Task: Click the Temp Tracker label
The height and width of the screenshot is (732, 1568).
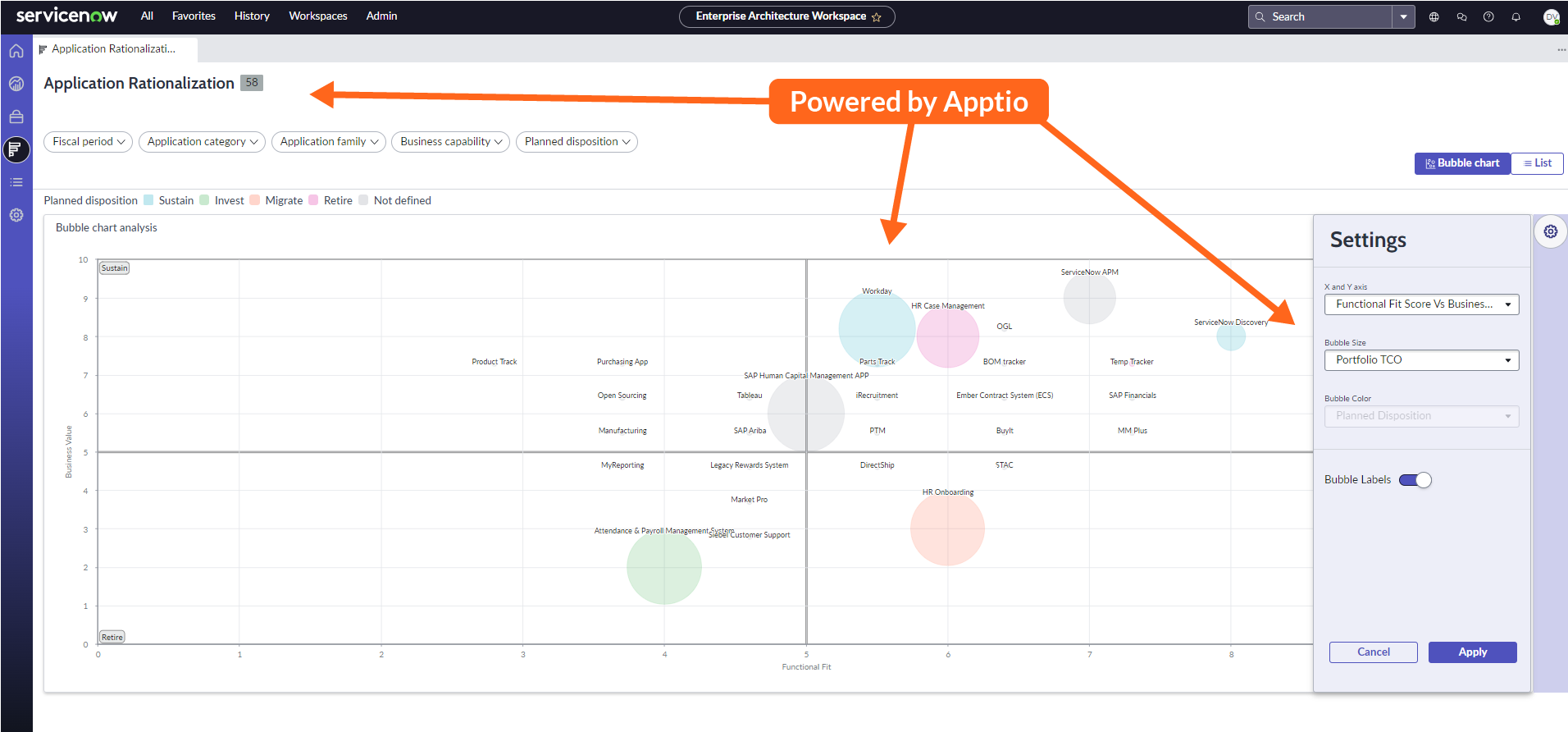Action: coord(1132,362)
